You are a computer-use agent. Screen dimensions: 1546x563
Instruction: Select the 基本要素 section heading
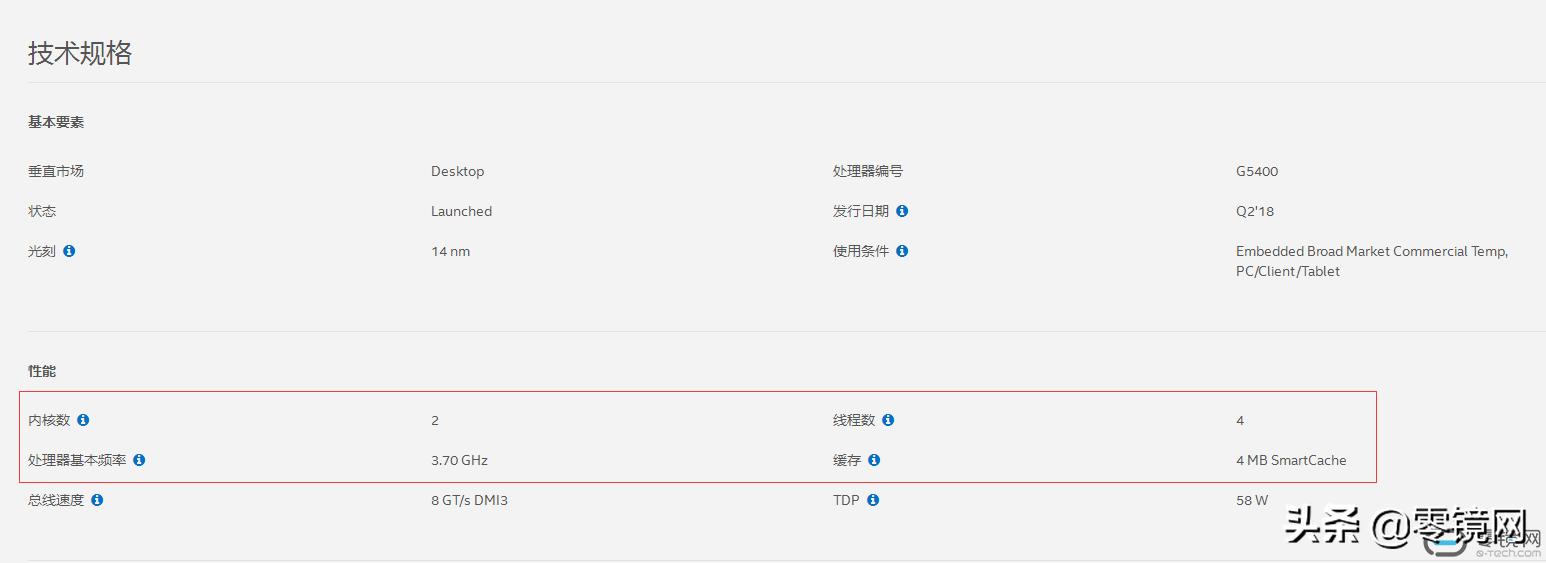pos(56,122)
